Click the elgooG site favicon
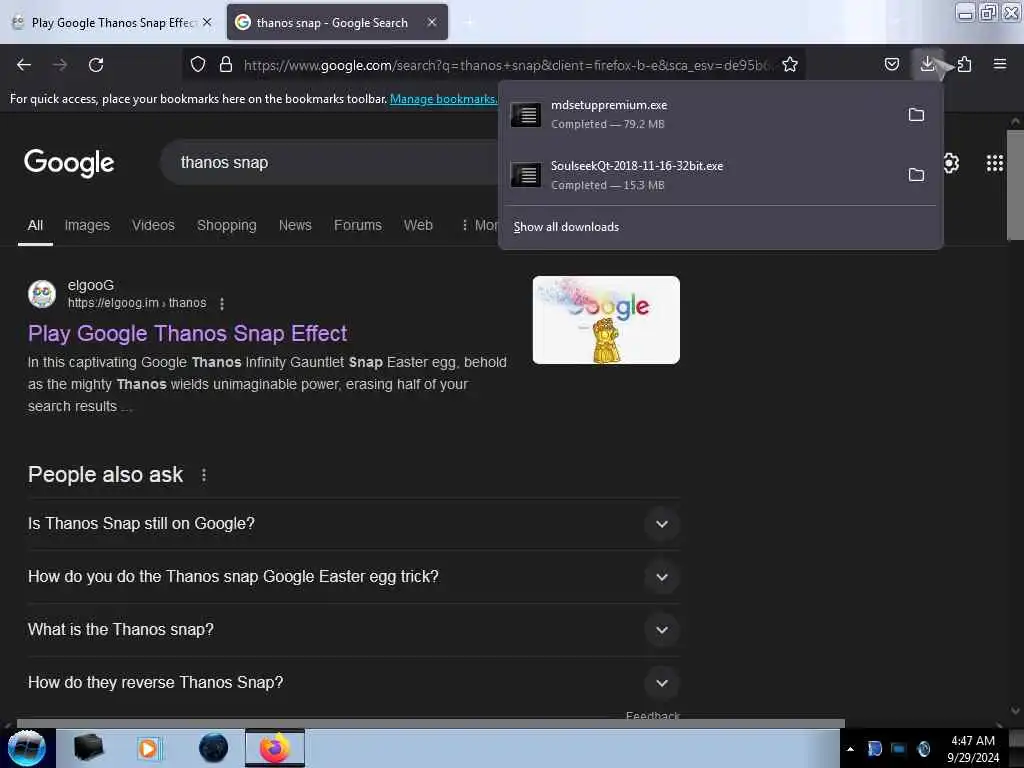This screenshot has height=768, width=1024. tap(42, 294)
